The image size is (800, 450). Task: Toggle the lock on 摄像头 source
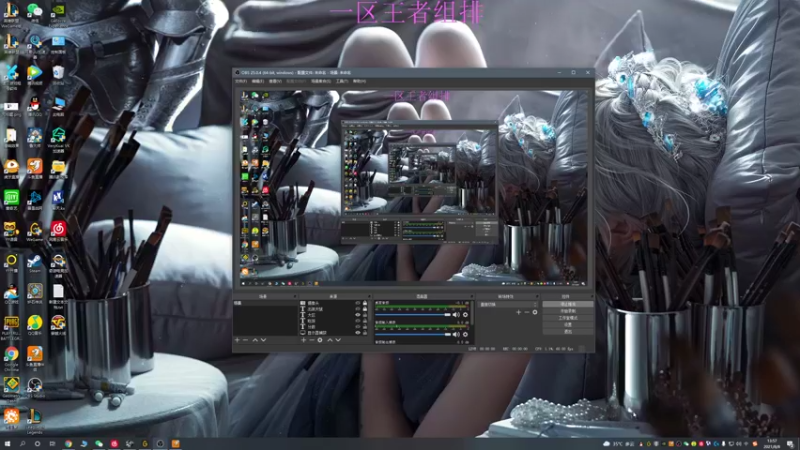tap(365, 303)
